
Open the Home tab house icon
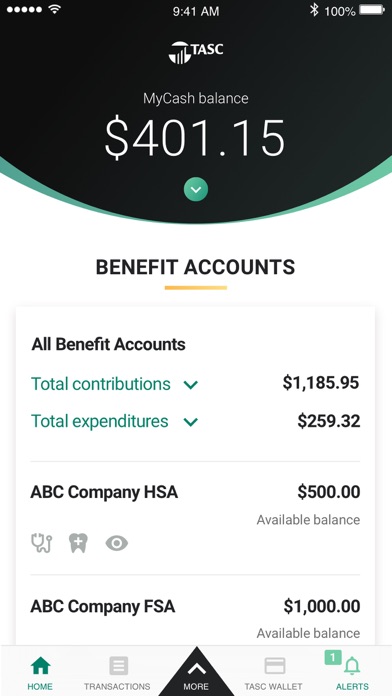click(x=40, y=665)
